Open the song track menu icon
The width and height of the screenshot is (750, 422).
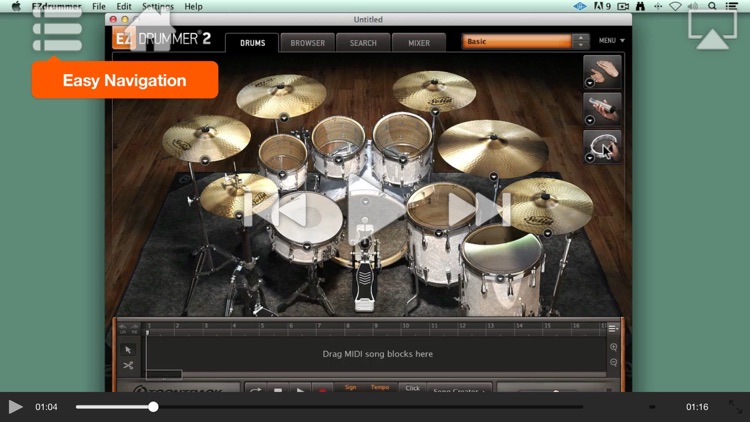(613, 329)
